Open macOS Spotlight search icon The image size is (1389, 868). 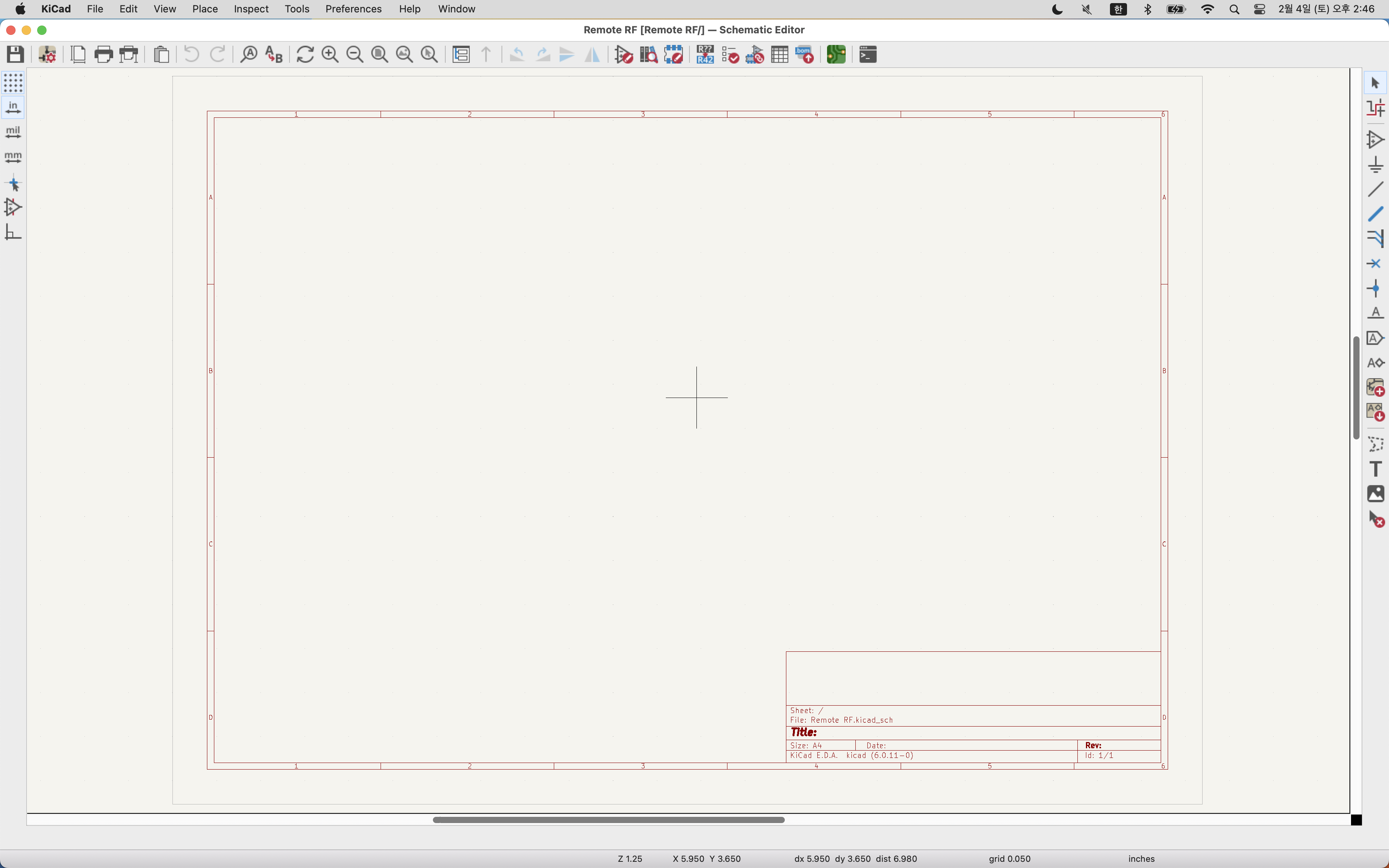(x=1234, y=9)
